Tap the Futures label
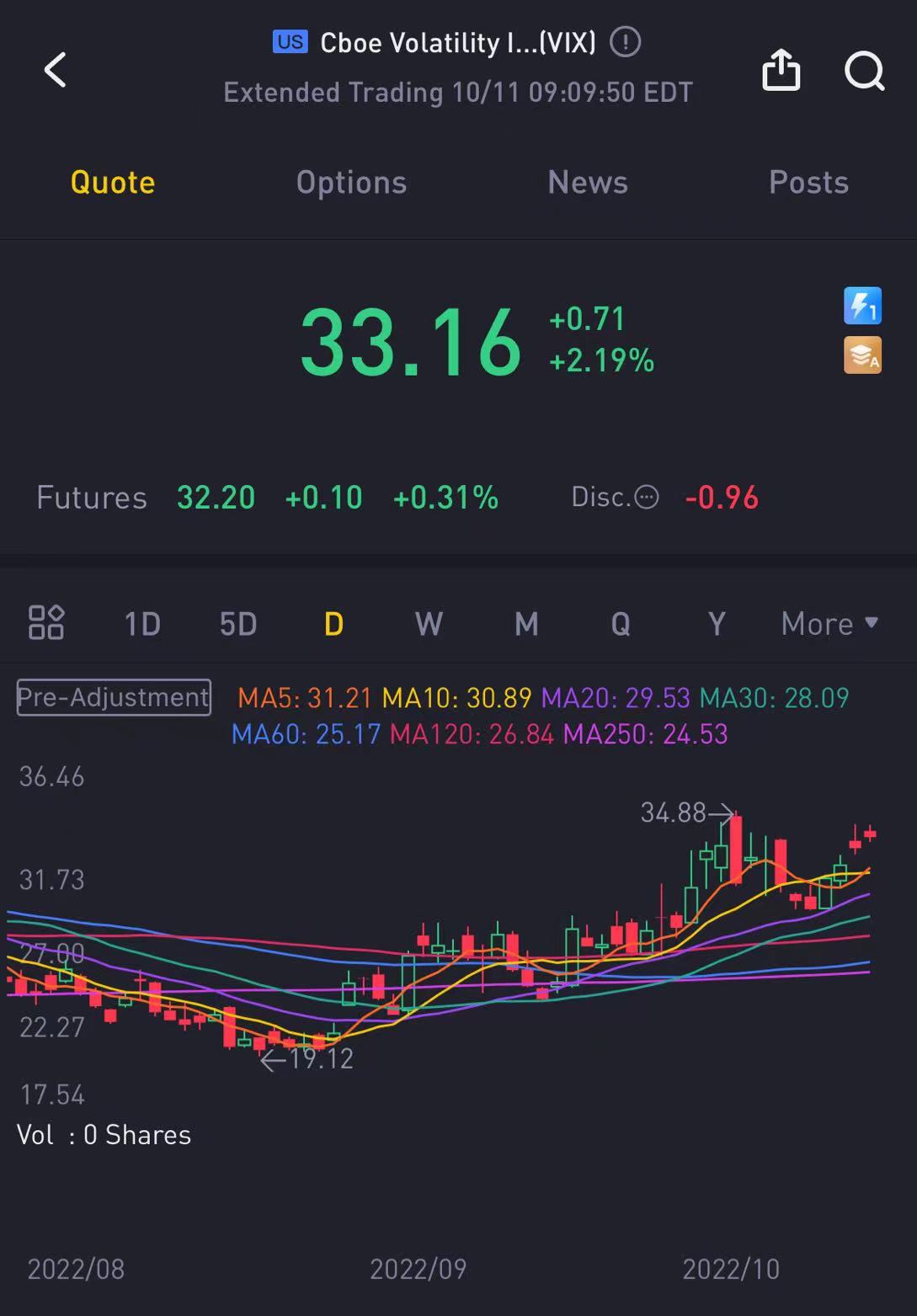Screen dimensions: 917x1316 click(92, 498)
